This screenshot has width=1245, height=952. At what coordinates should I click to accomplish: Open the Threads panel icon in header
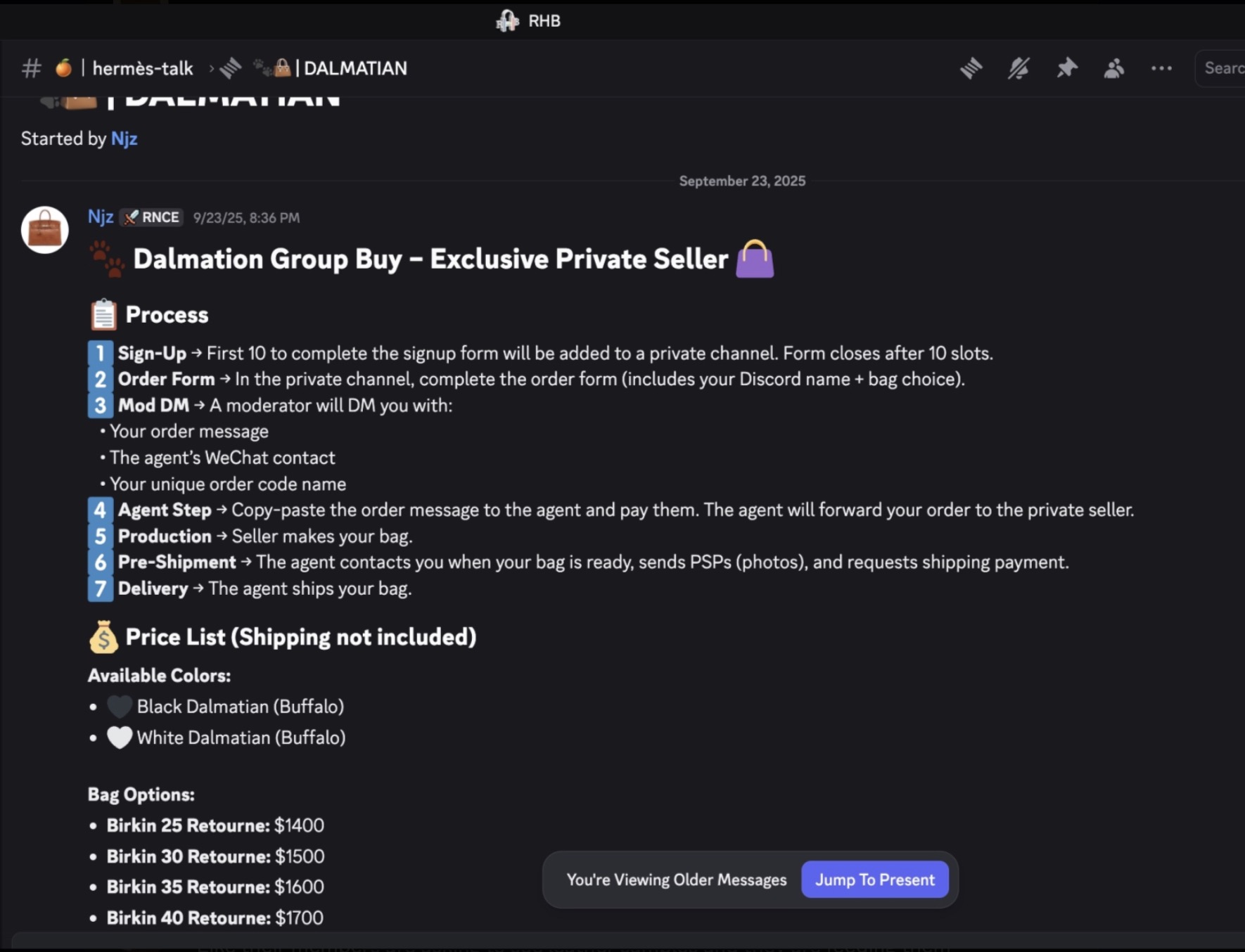[x=971, y=68]
